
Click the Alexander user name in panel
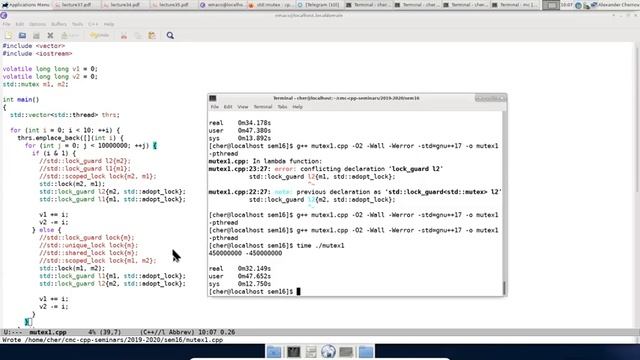[x=618, y=5]
